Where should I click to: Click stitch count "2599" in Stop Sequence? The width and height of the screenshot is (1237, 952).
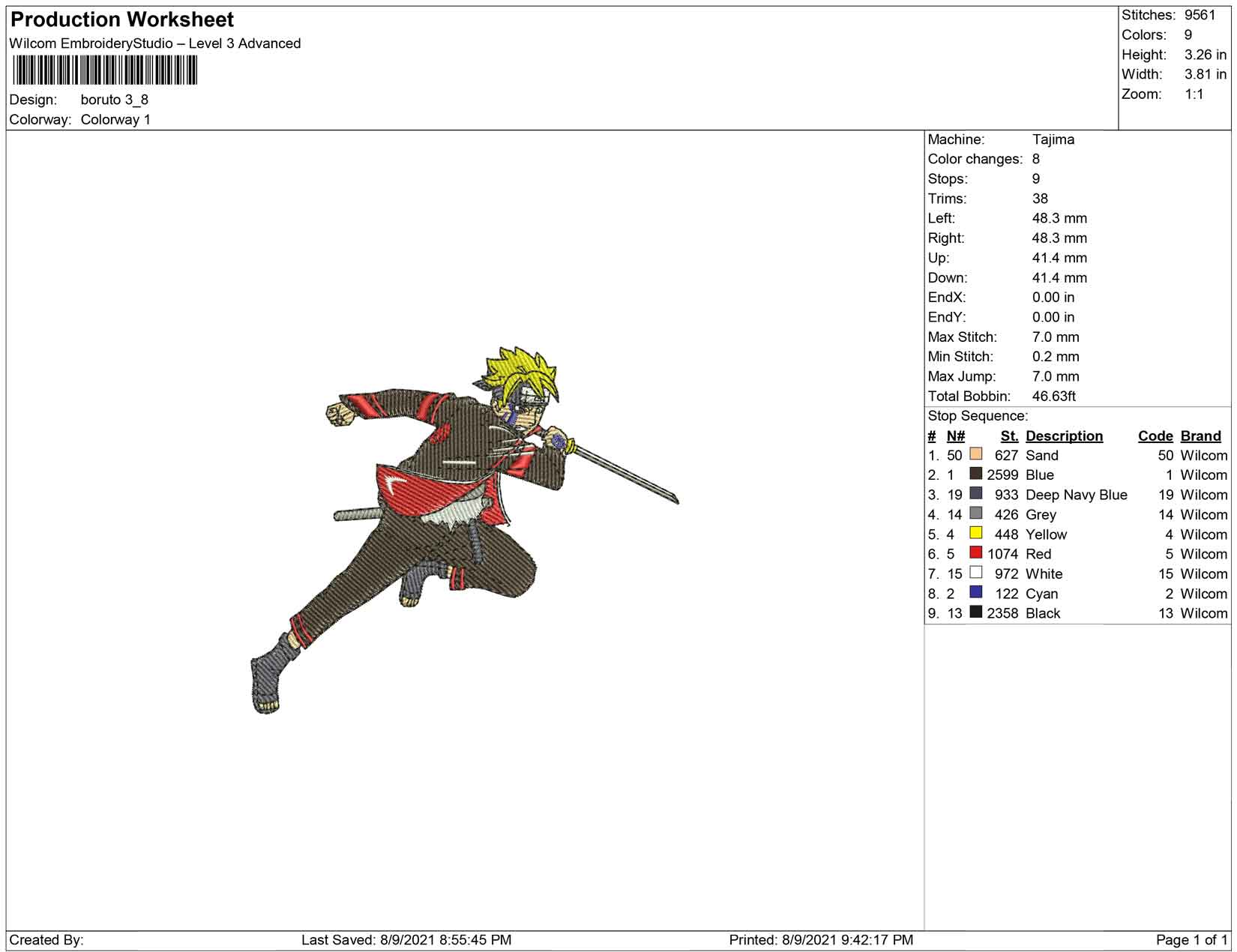pyautogui.click(x=1002, y=475)
